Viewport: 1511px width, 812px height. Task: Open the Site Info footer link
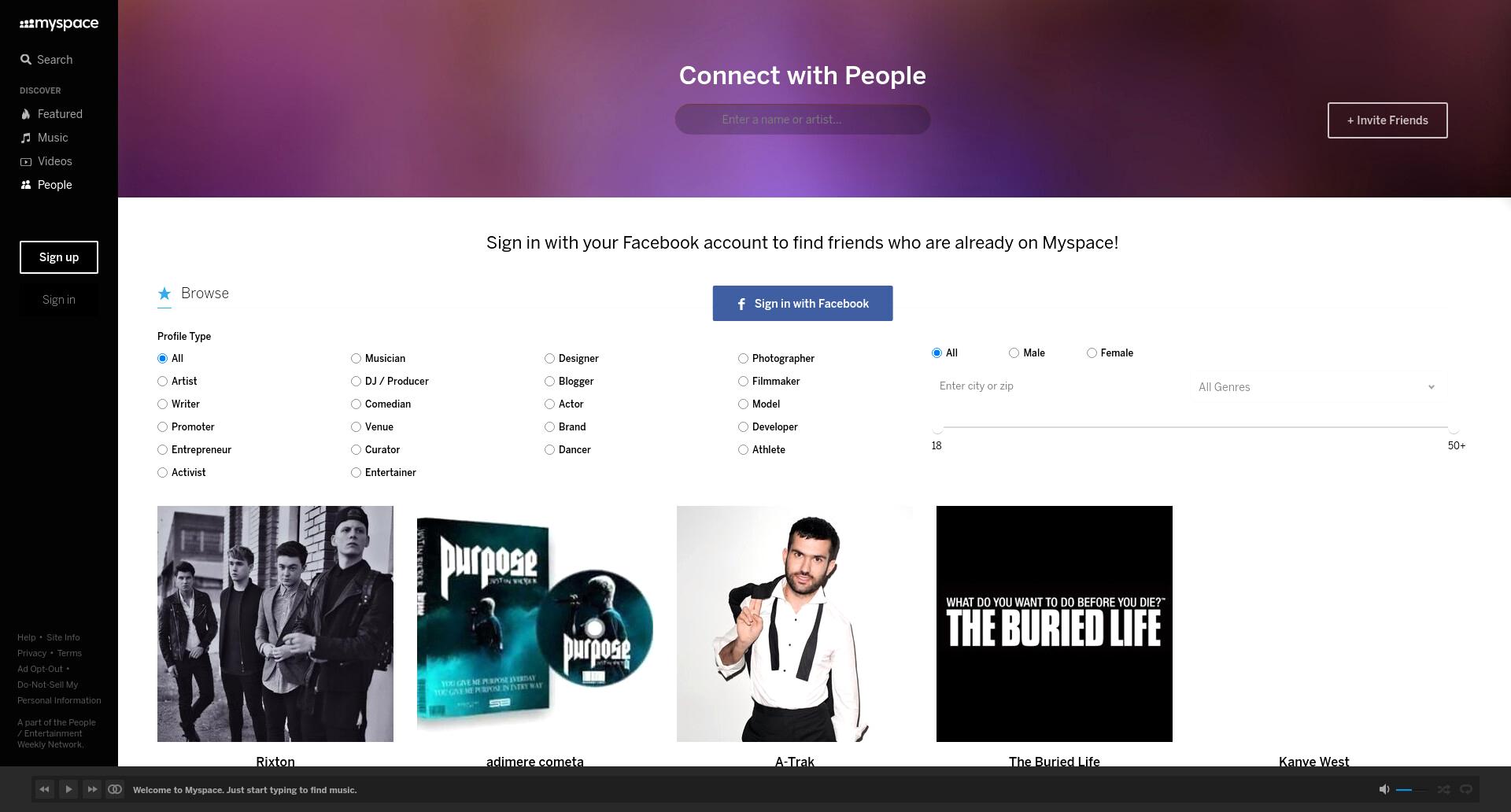[63, 637]
